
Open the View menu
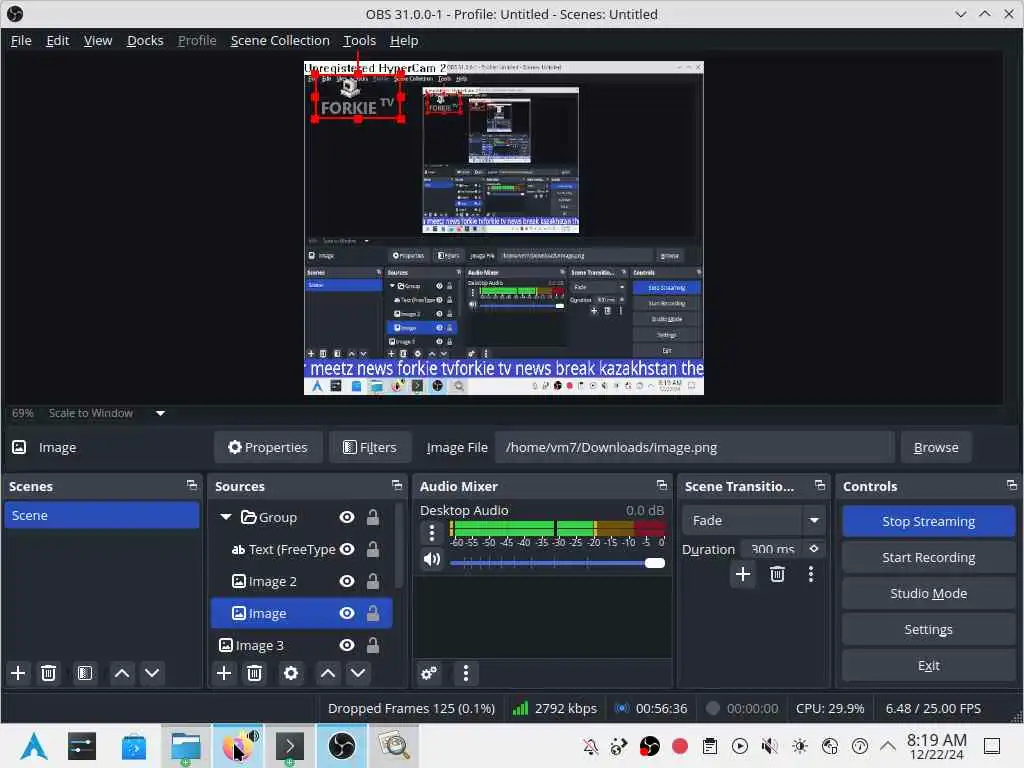[x=98, y=40]
